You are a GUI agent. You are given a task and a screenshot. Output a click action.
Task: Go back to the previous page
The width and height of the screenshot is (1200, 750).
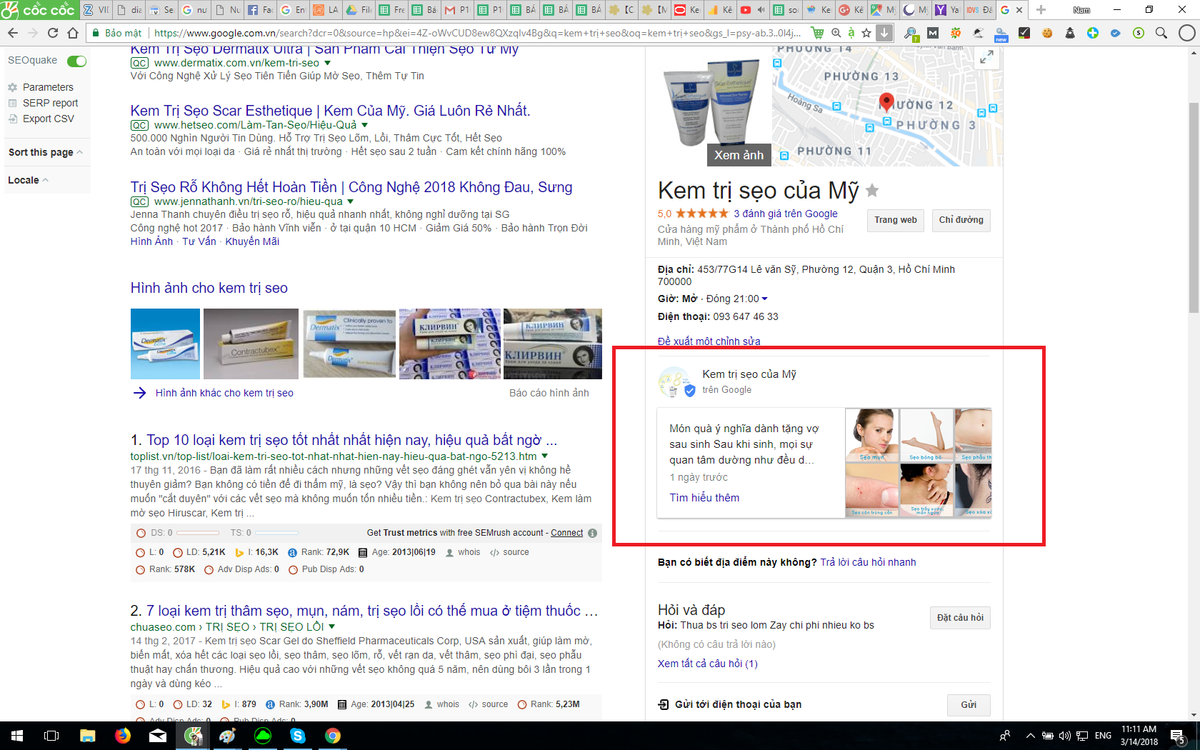[12, 33]
